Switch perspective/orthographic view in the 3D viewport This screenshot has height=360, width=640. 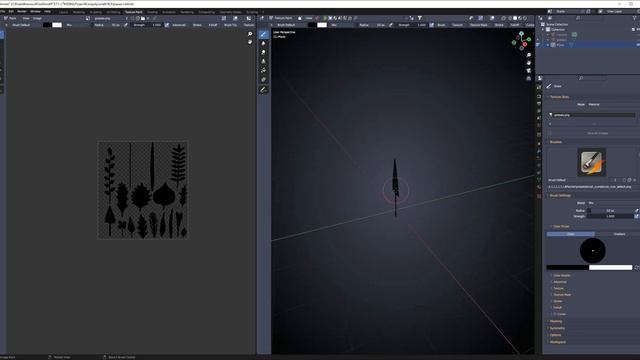click(529, 78)
